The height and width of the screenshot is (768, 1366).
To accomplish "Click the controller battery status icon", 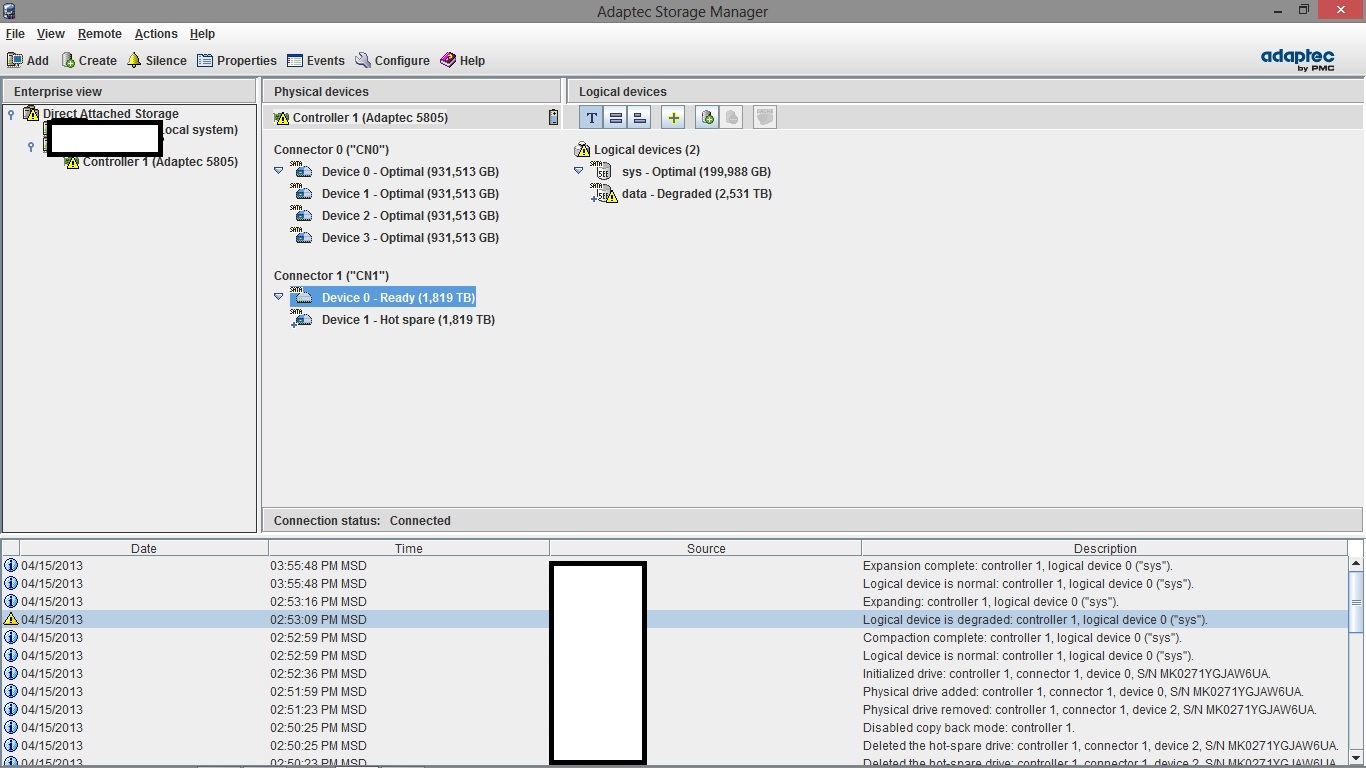I will [x=553, y=118].
